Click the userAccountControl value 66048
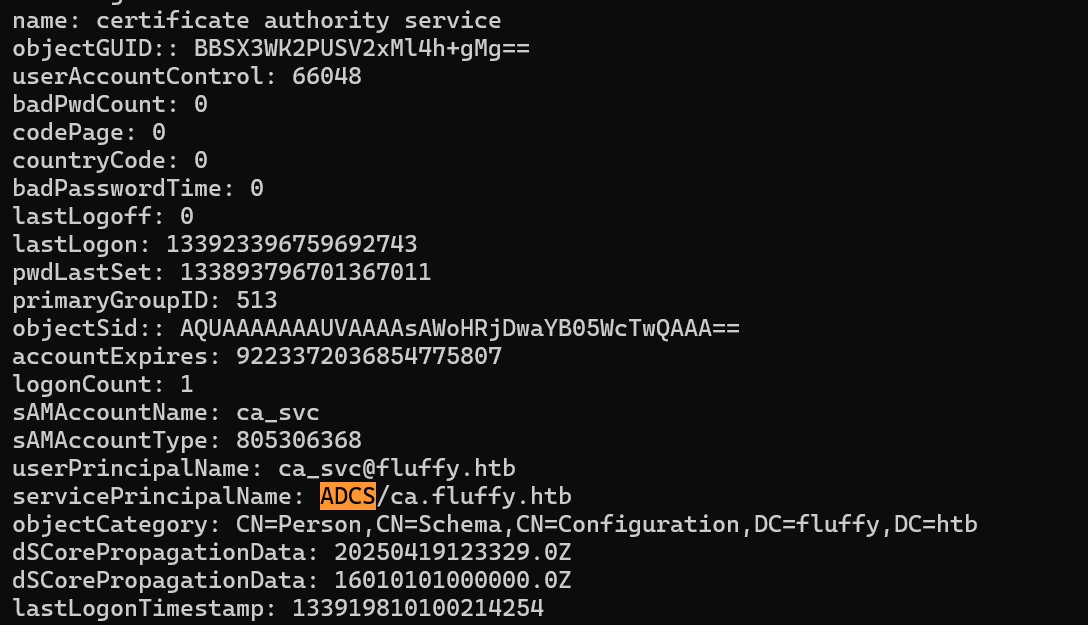This screenshot has width=1088, height=625. (327, 76)
